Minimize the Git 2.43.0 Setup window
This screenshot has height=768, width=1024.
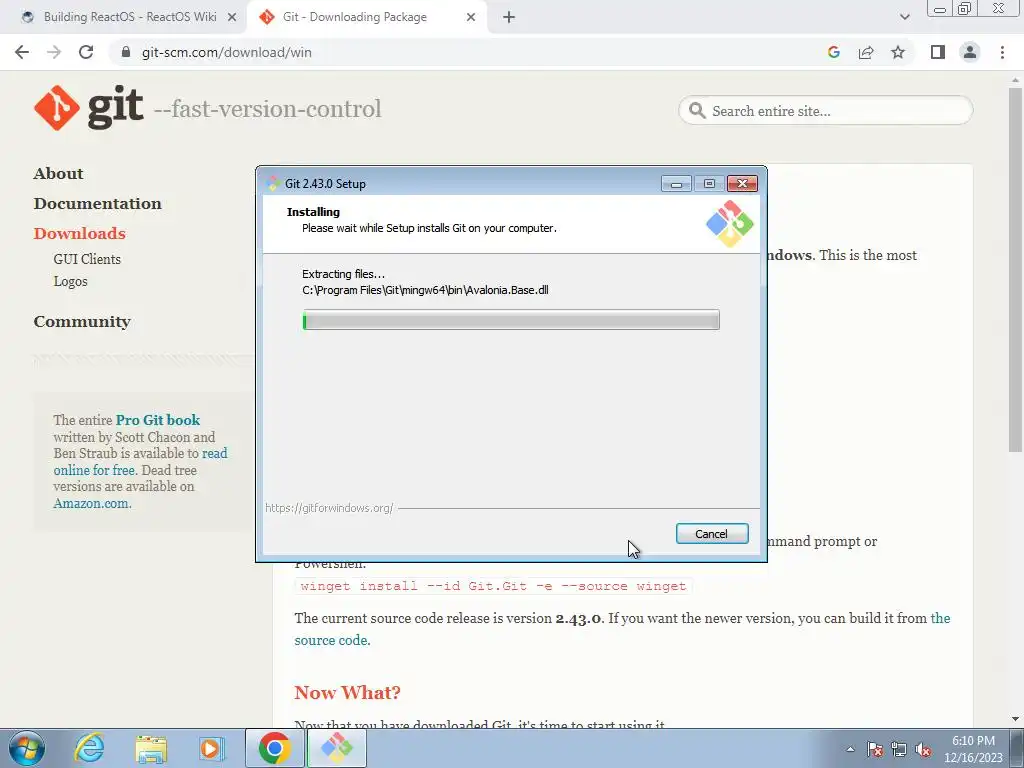[x=676, y=184]
